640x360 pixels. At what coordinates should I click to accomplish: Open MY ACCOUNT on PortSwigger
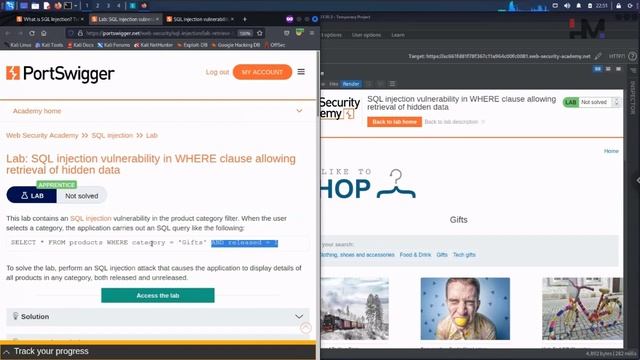point(262,72)
